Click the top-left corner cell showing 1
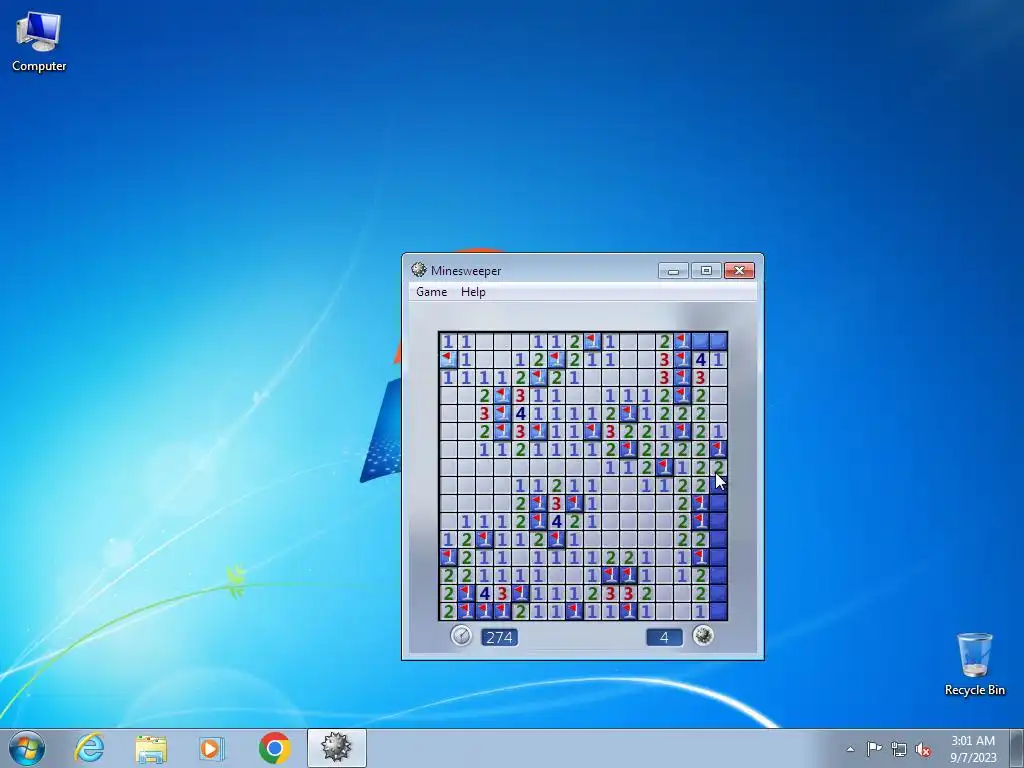This screenshot has height=768, width=1024. click(448, 341)
